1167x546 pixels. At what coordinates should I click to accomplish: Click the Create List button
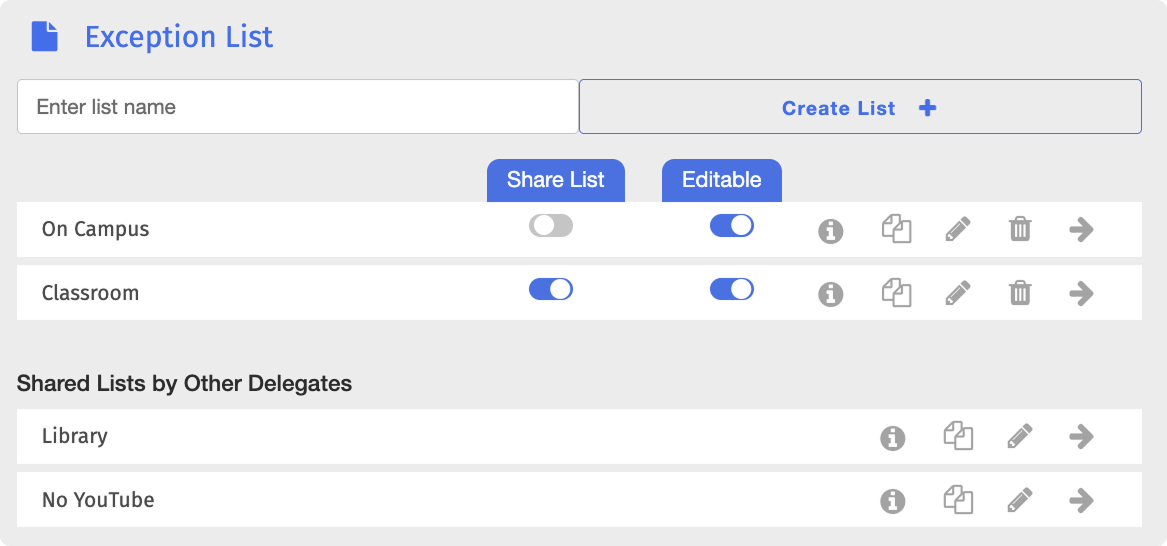pyautogui.click(x=860, y=107)
